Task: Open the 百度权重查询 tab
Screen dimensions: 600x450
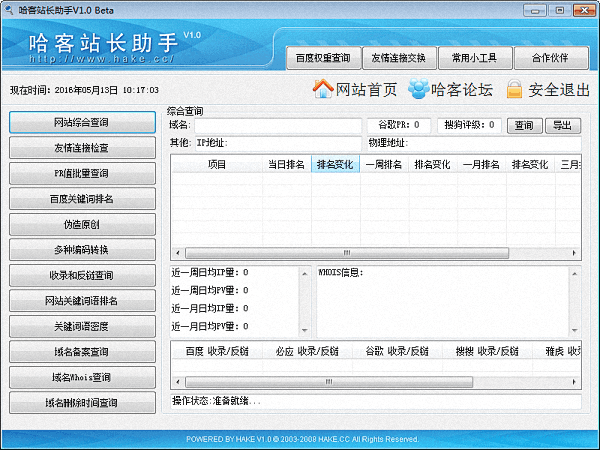Action: tap(322, 58)
